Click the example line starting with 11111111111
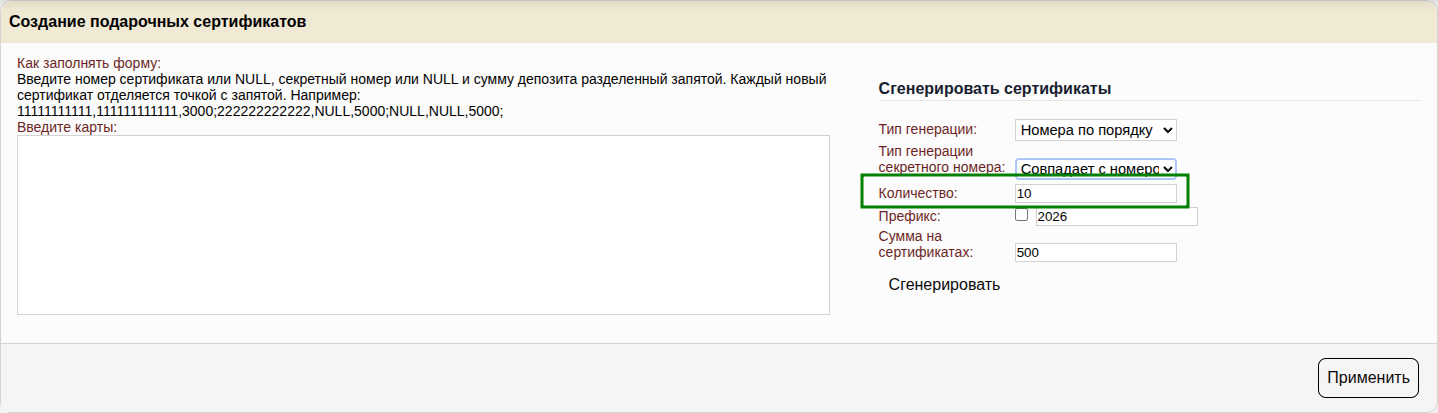Screen dimensions: 1438x413 (x=260, y=111)
